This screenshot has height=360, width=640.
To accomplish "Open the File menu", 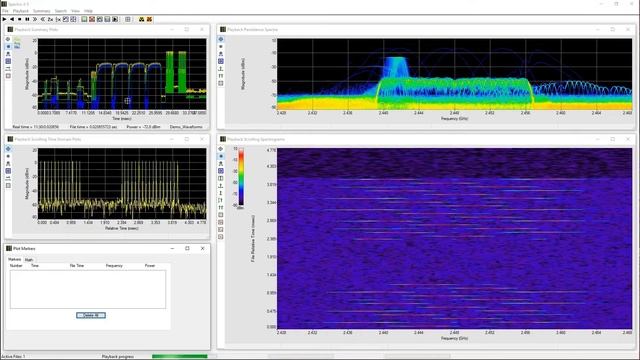I will click(x=5, y=11).
